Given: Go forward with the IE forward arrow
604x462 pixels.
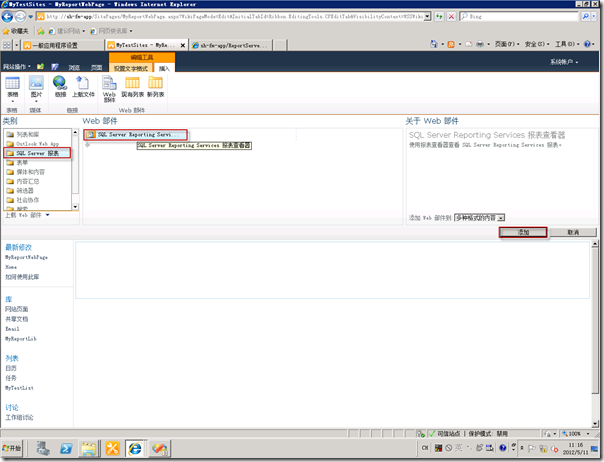Looking at the screenshot, I should click(20, 17).
